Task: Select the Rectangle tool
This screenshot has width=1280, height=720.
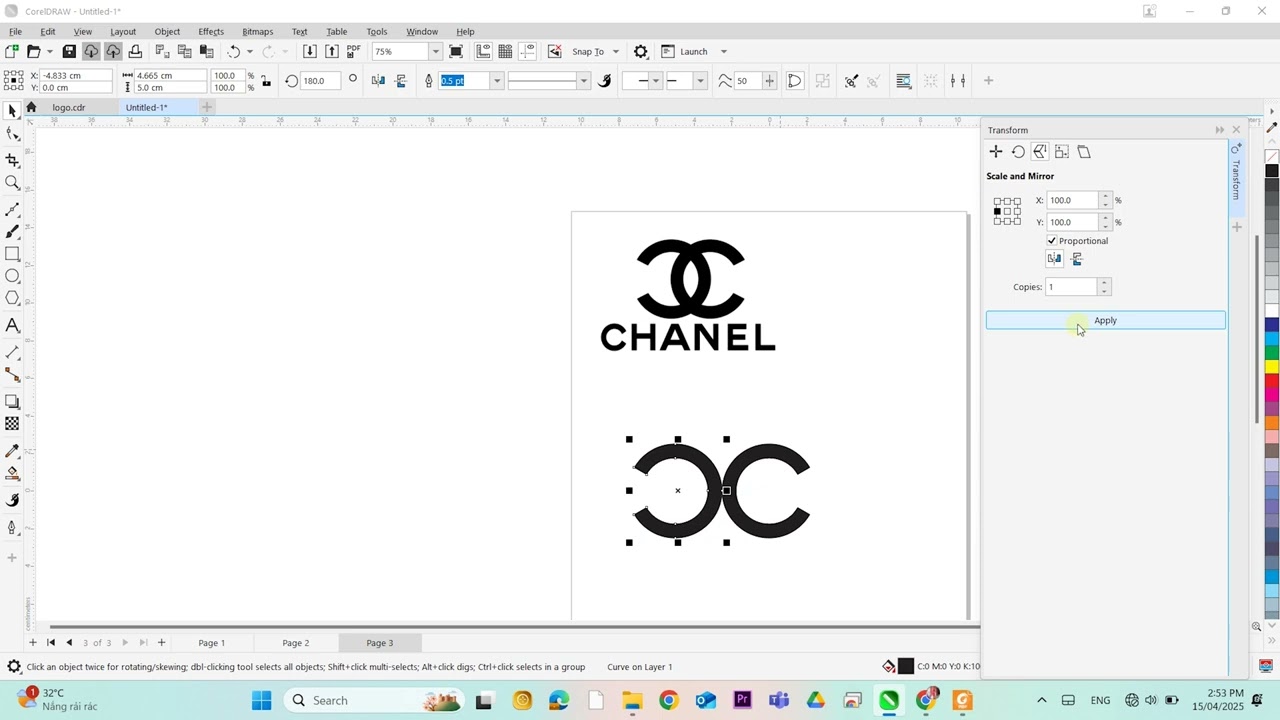Action: click(x=12, y=254)
